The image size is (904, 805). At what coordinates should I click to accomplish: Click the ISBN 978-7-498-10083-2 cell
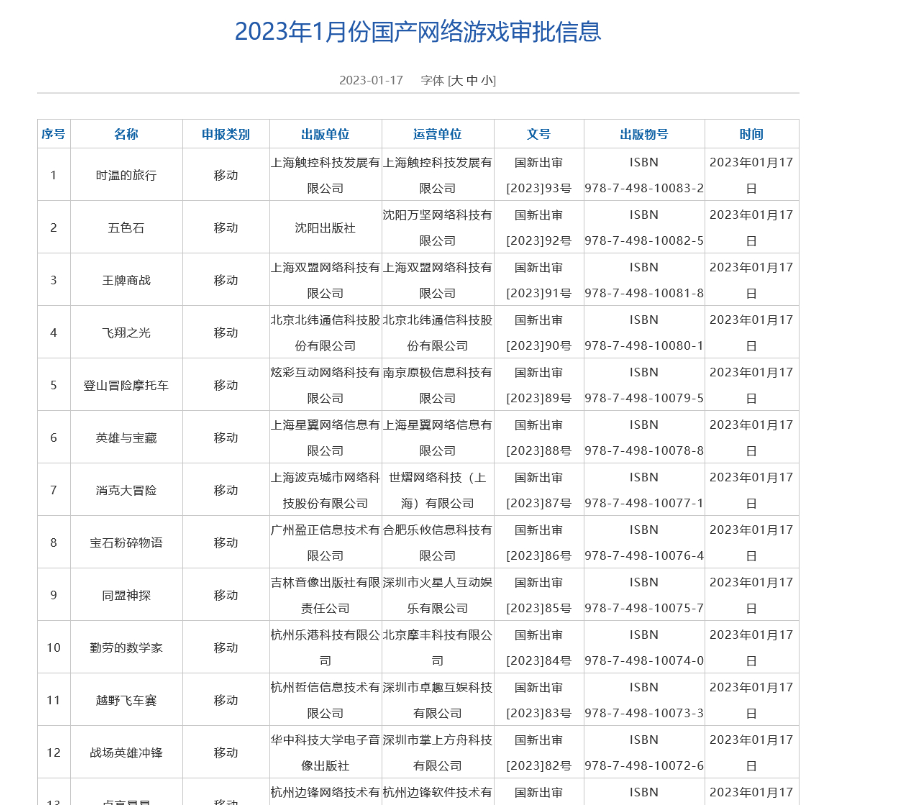643,174
